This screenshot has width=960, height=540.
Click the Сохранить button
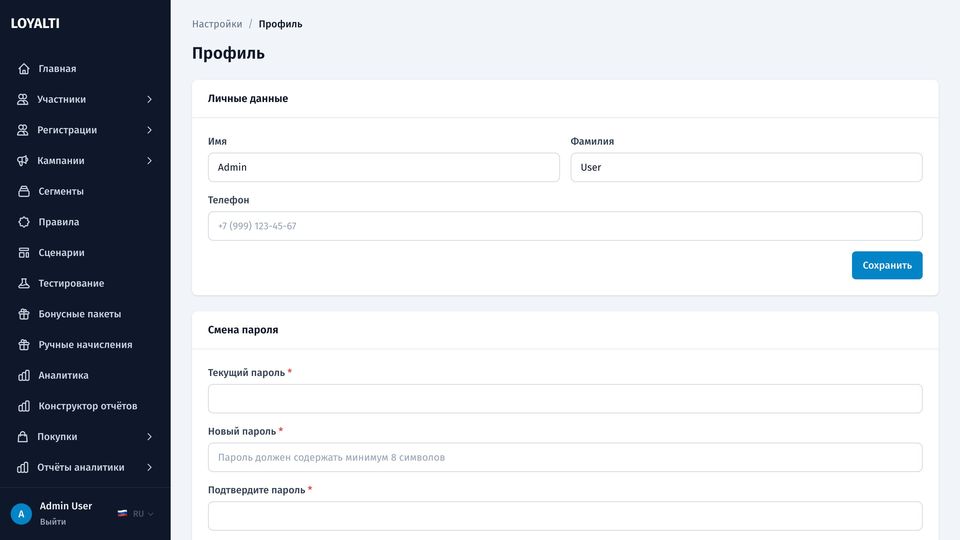click(x=887, y=265)
